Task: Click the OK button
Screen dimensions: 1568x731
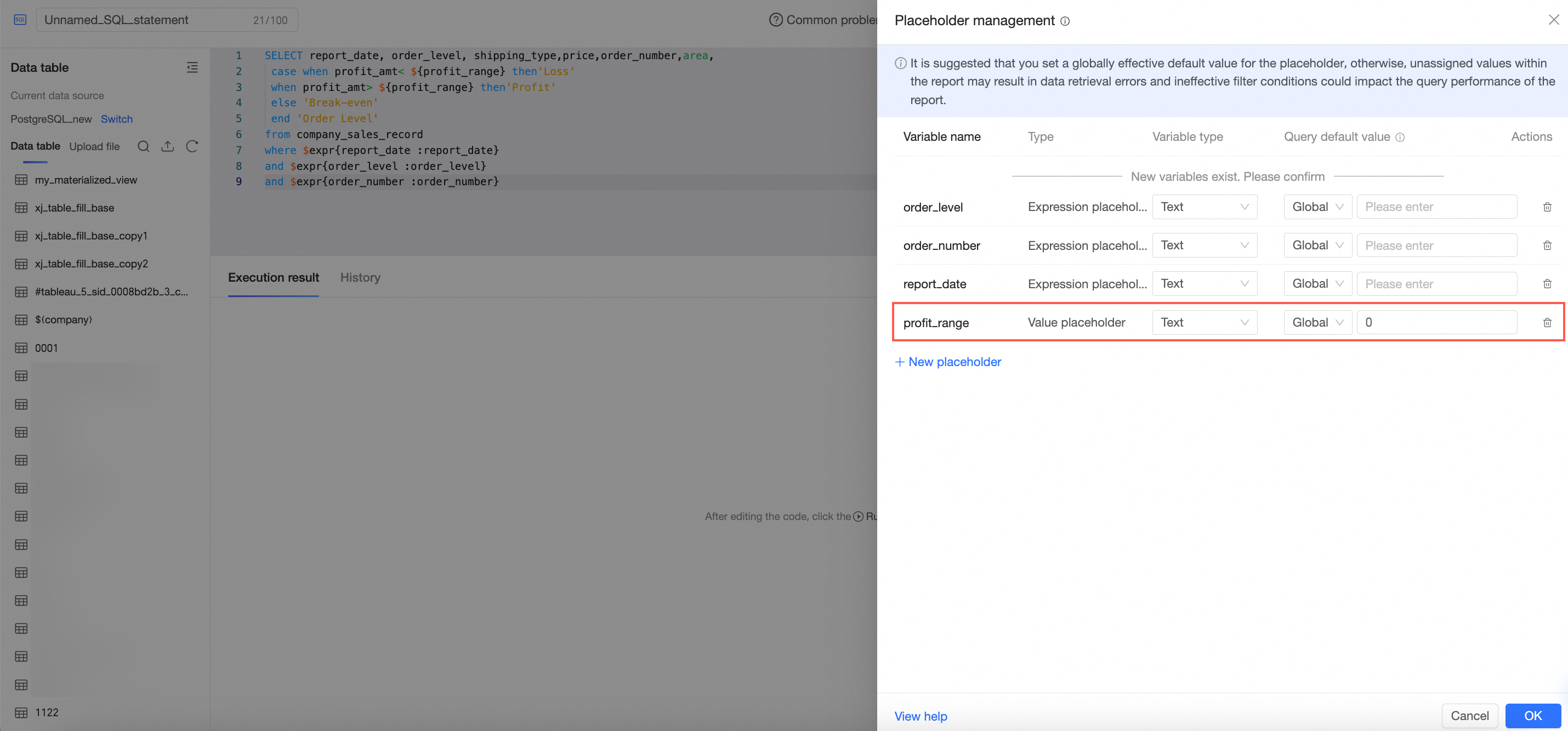Action: click(1532, 715)
